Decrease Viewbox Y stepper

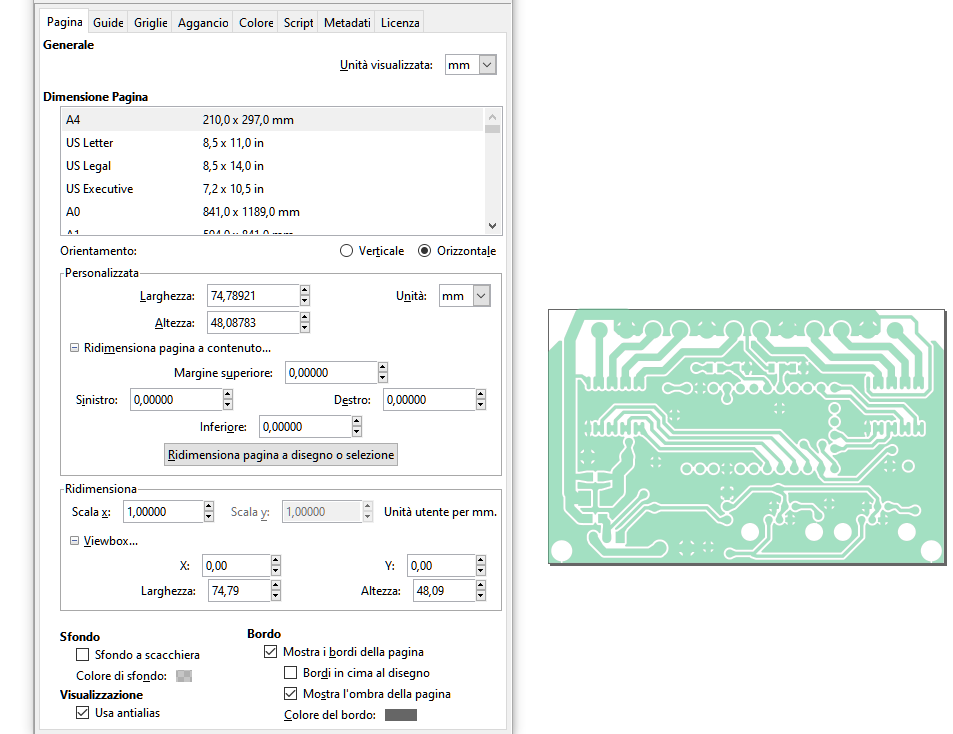pos(481,571)
